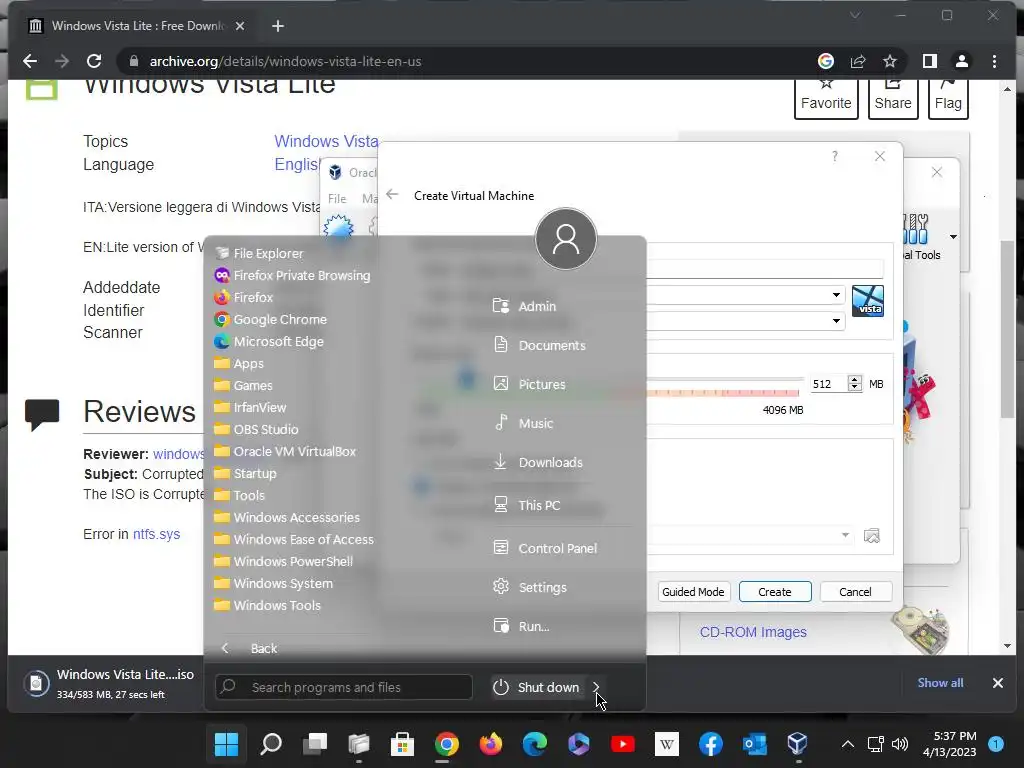Viewport: 1024px width, 768px height.
Task: Click the CD-ROM Images link
Action: pos(753,632)
